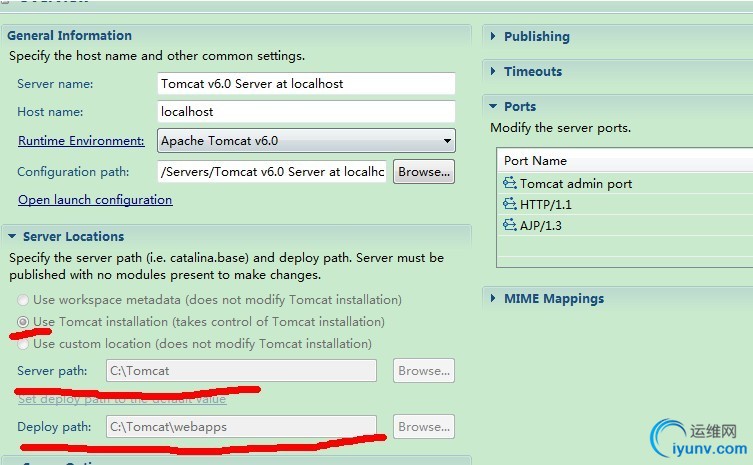753x465 pixels.
Task: Click into the Server name field
Action: [306, 84]
